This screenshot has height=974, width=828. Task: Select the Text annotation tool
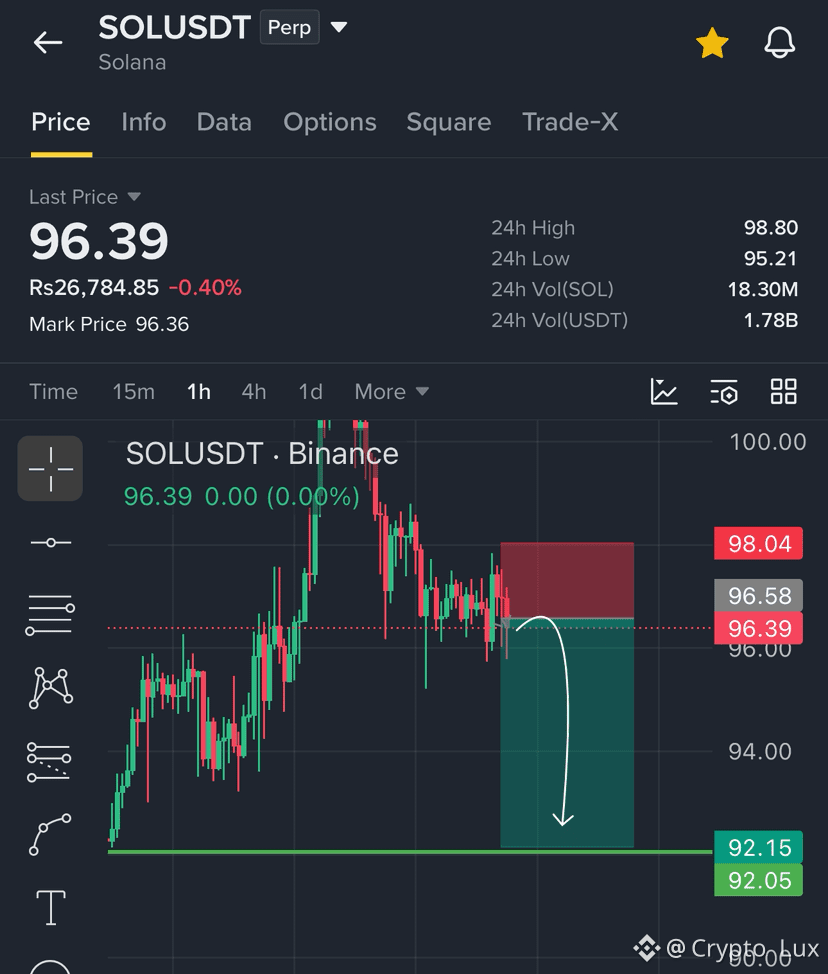[51, 908]
